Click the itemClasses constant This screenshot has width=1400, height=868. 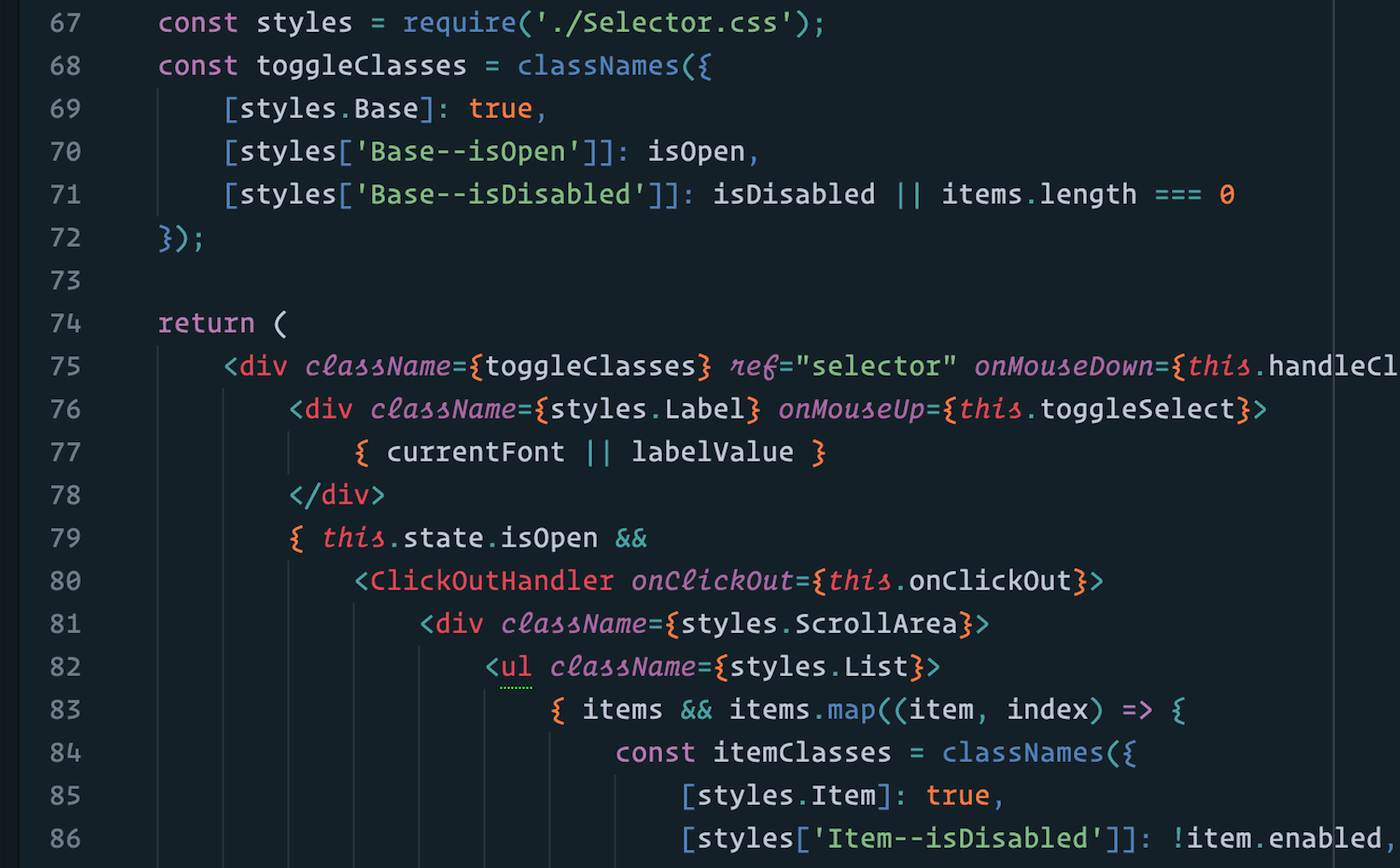click(803, 752)
